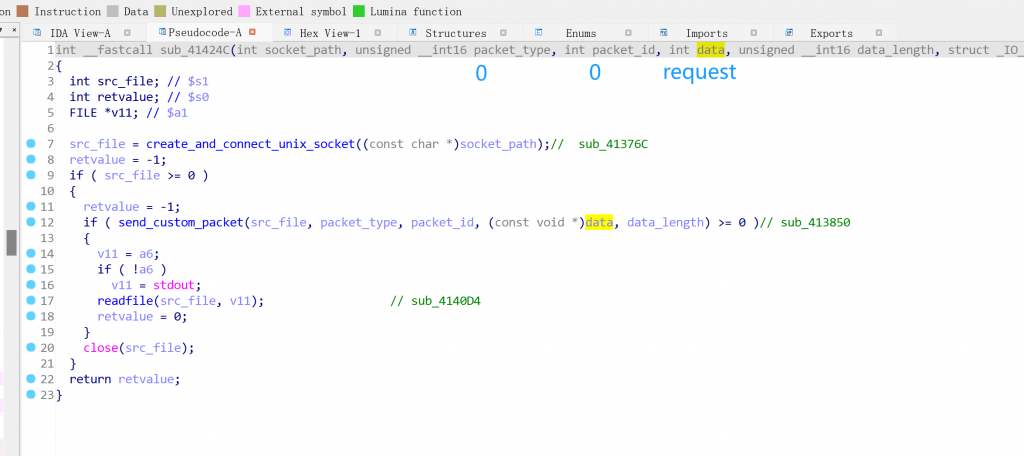Click the Exports tab icon
The height and width of the screenshot is (456, 1024).
[x=790, y=33]
